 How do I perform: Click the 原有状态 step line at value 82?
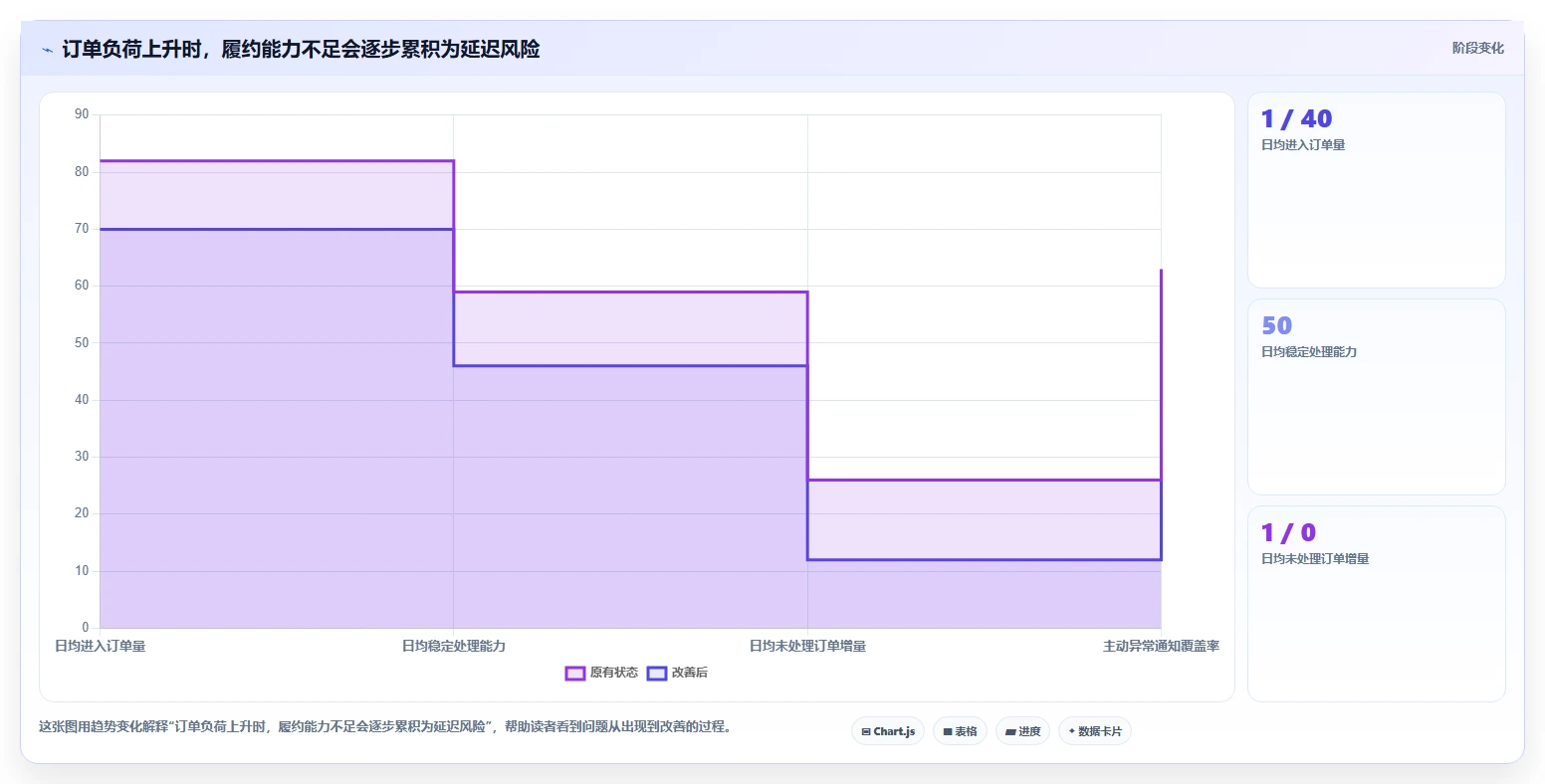click(x=277, y=160)
